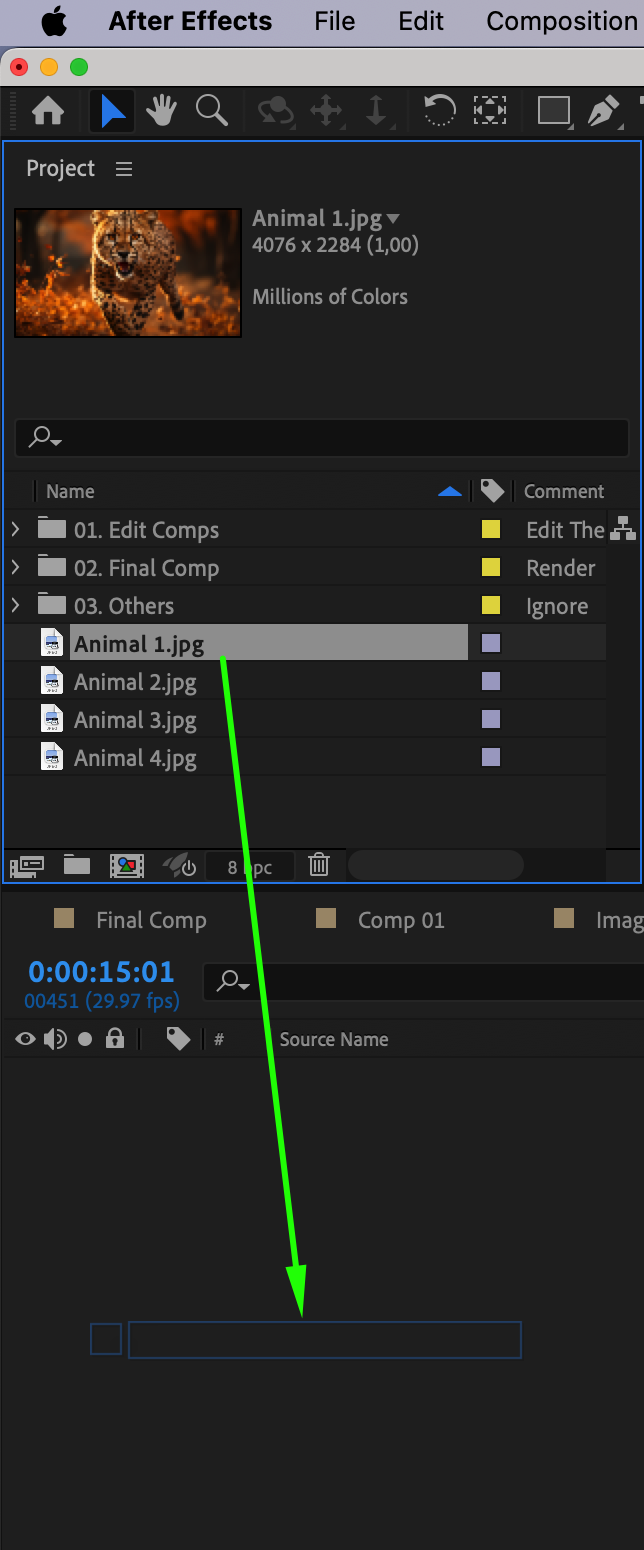Select the Zoom magnifier tool
The width and height of the screenshot is (644, 1550).
coord(211,110)
